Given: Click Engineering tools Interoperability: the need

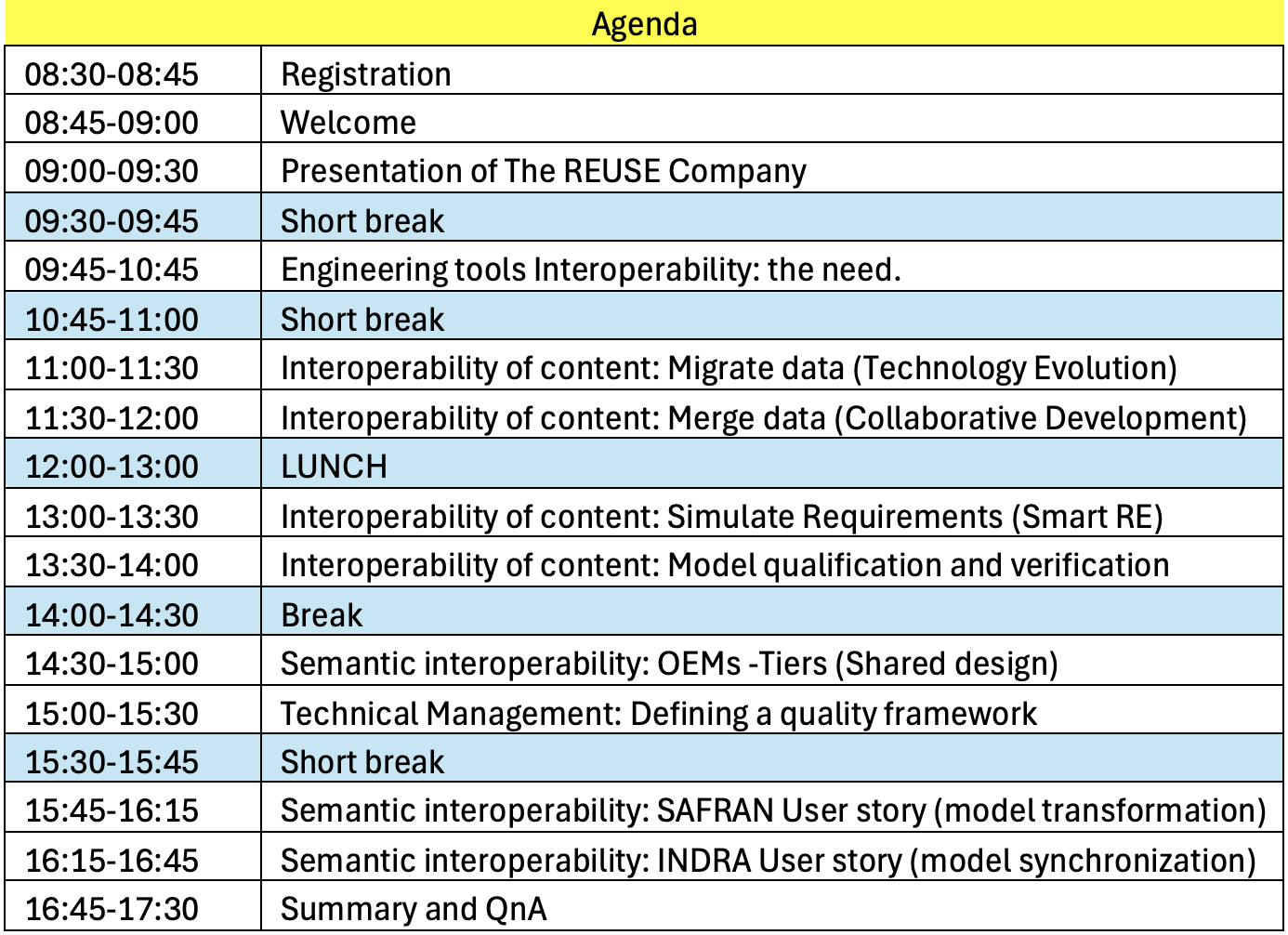Looking at the screenshot, I should (x=591, y=270).
